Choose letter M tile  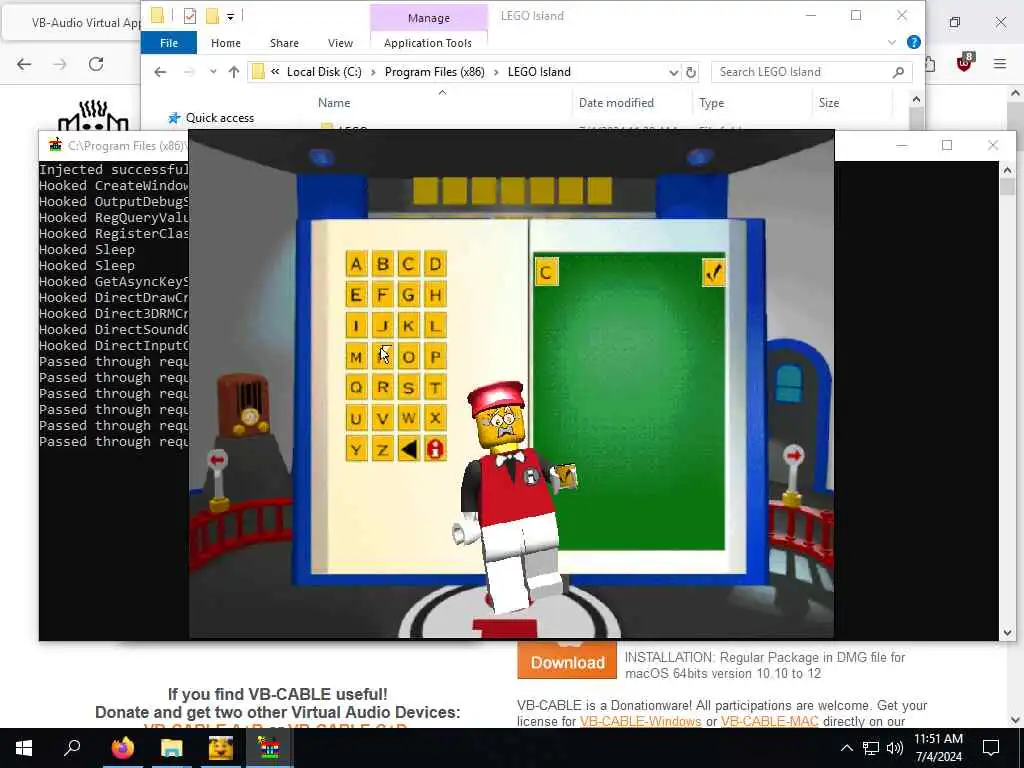pos(357,357)
